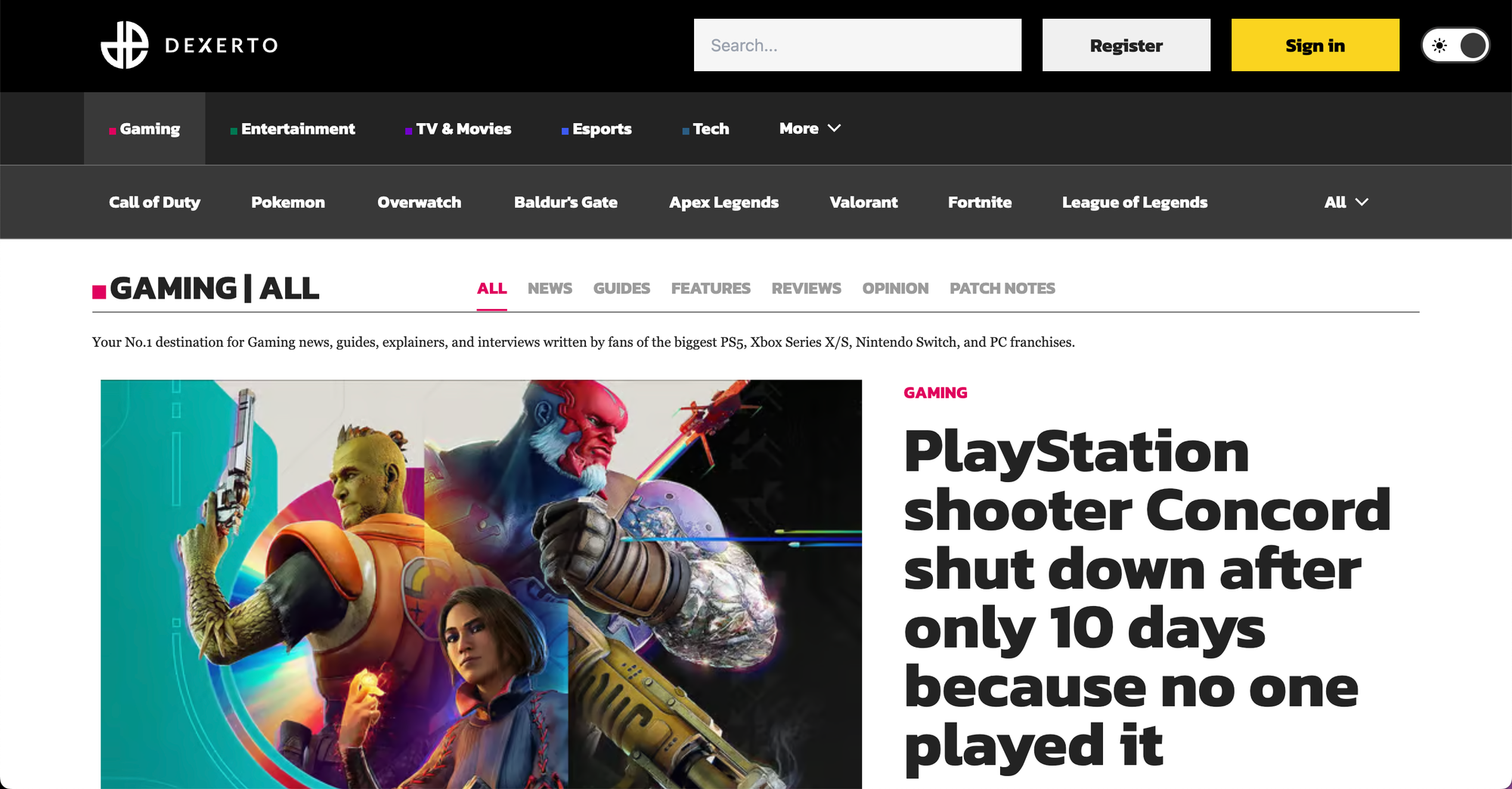The height and width of the screenshot is (789, 1512).
Task: Select the ALL filter tab
Action: (492, 288)
